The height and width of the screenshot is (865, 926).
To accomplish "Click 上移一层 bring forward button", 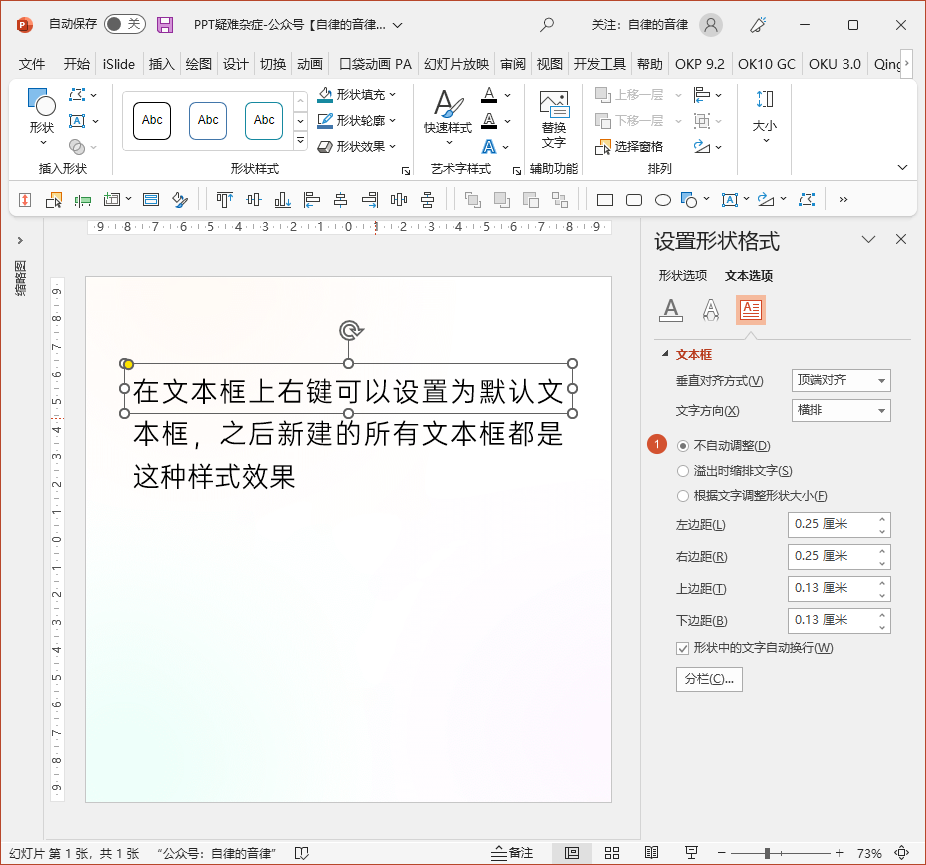I will pyautogui.click(x=630, y=94).
